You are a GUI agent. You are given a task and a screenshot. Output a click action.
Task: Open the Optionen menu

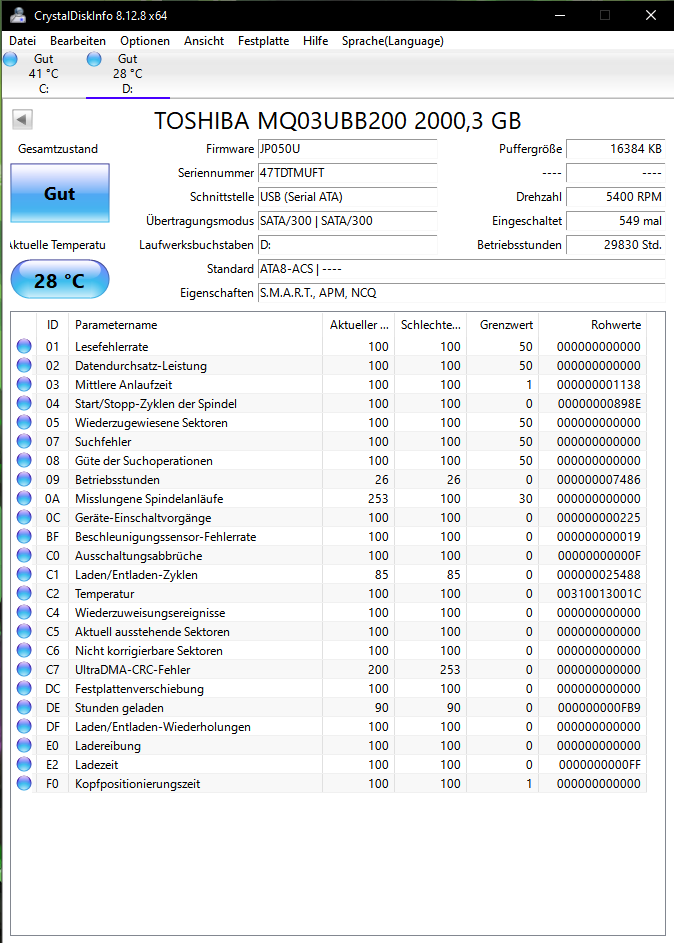pos(145,41)
